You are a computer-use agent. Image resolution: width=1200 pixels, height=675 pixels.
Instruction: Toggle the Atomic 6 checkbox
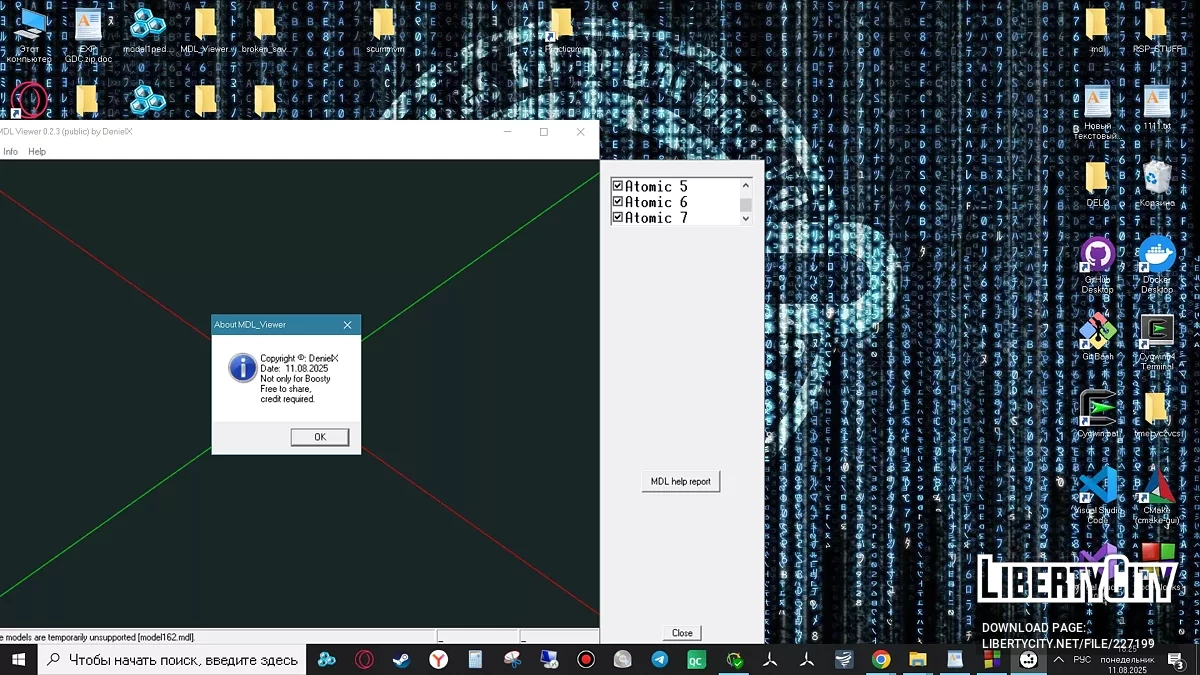(x=618, y=202)
